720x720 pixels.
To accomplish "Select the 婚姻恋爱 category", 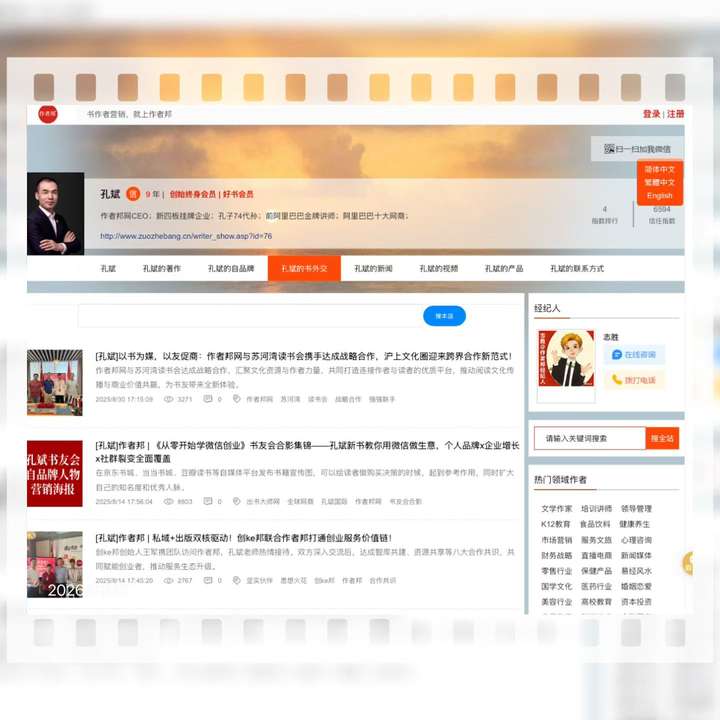I will coord(636,586).
